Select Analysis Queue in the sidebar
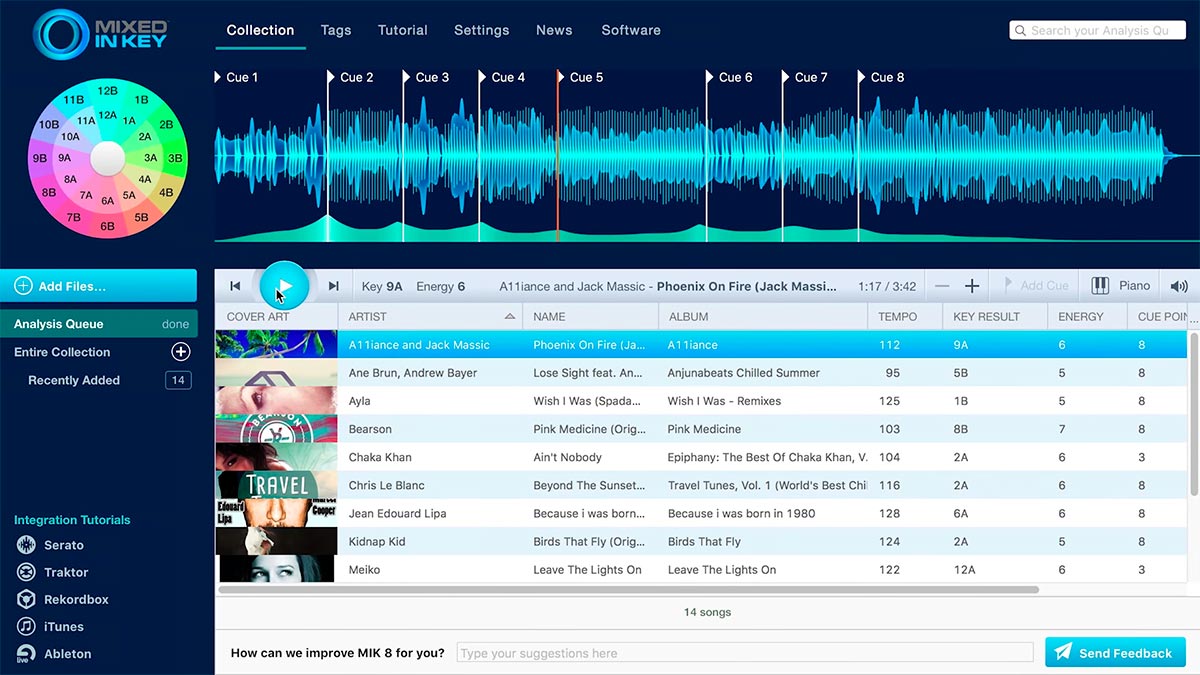1200x675 pixels. [99, 324]
